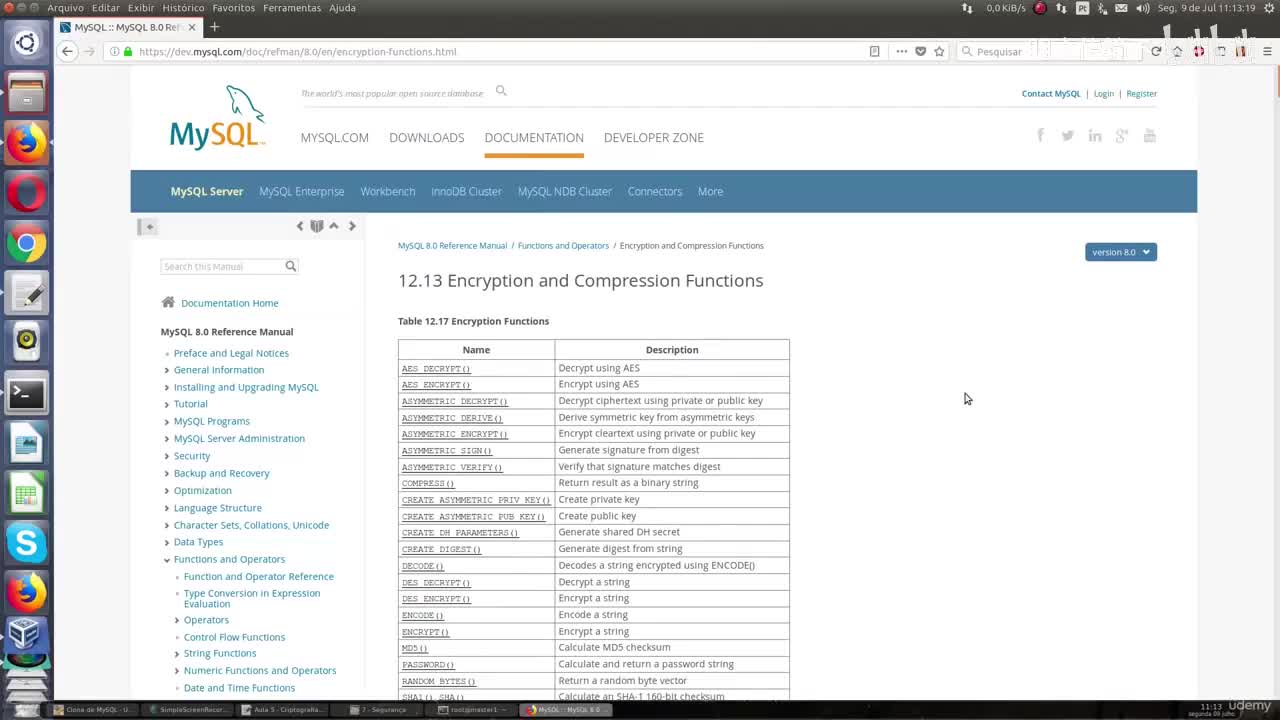This screenshot has height=720, width=1280.
Task: Hide the manual navigation sidebar
Action: tap(148, 227)
